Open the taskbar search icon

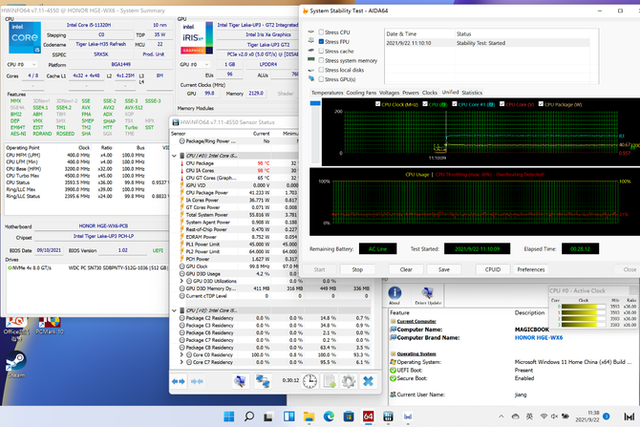pos(249,416)
